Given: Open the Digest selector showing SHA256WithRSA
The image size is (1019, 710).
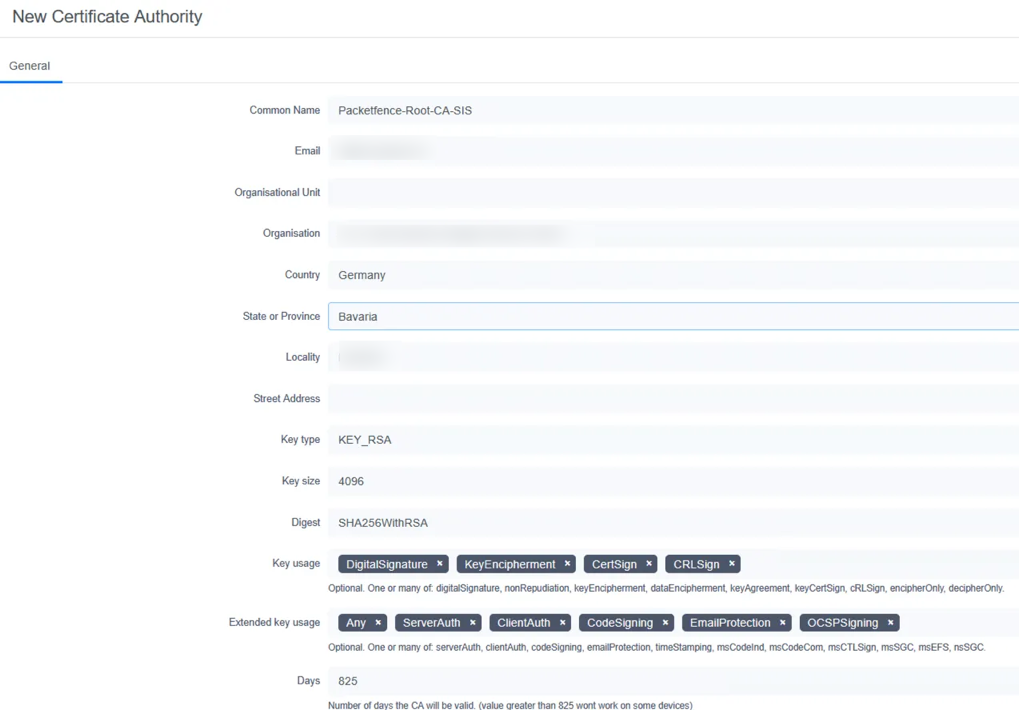Looking at the screenshot, I should click(600, 522).
